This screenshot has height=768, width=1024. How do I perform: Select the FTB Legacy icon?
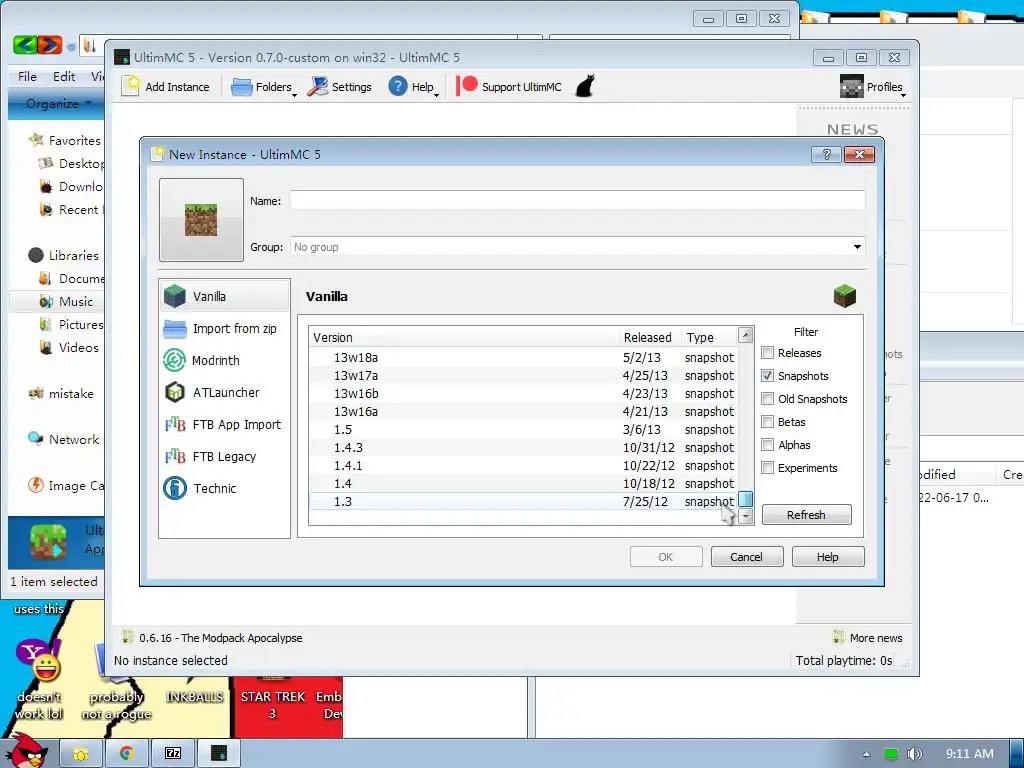click(175, 456)
